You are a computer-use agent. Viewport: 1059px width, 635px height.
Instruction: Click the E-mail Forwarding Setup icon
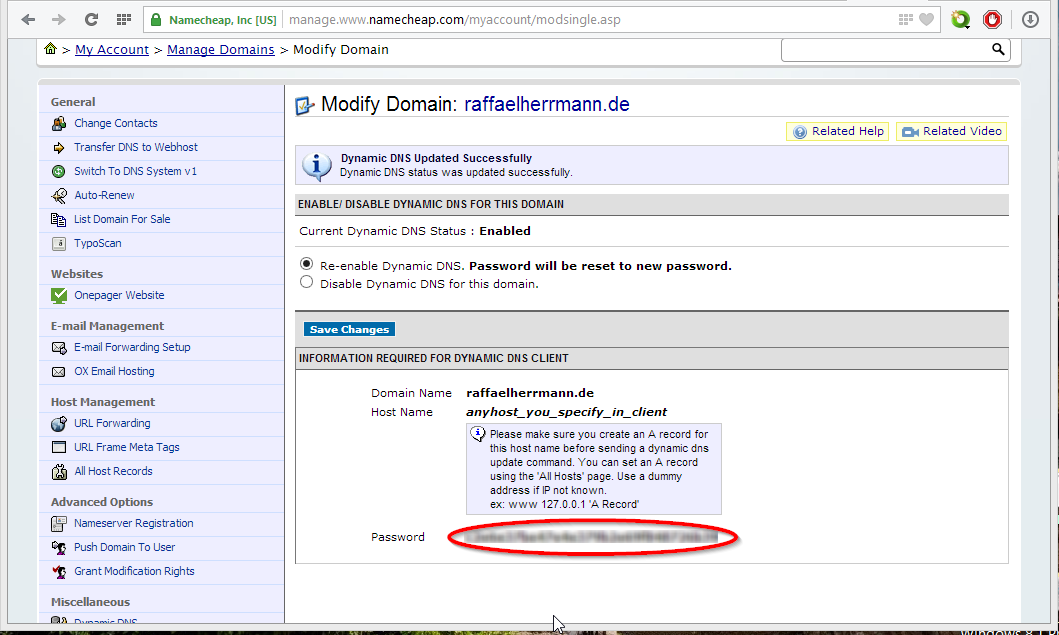coord(59,347)
